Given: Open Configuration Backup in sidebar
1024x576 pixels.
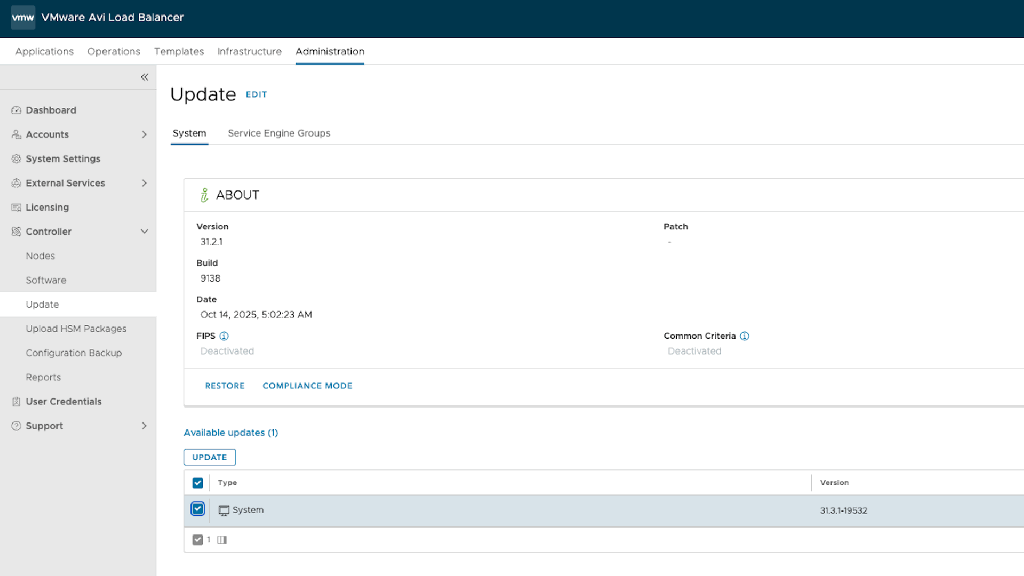Looking at the screenshot, I should click(74, 353).
